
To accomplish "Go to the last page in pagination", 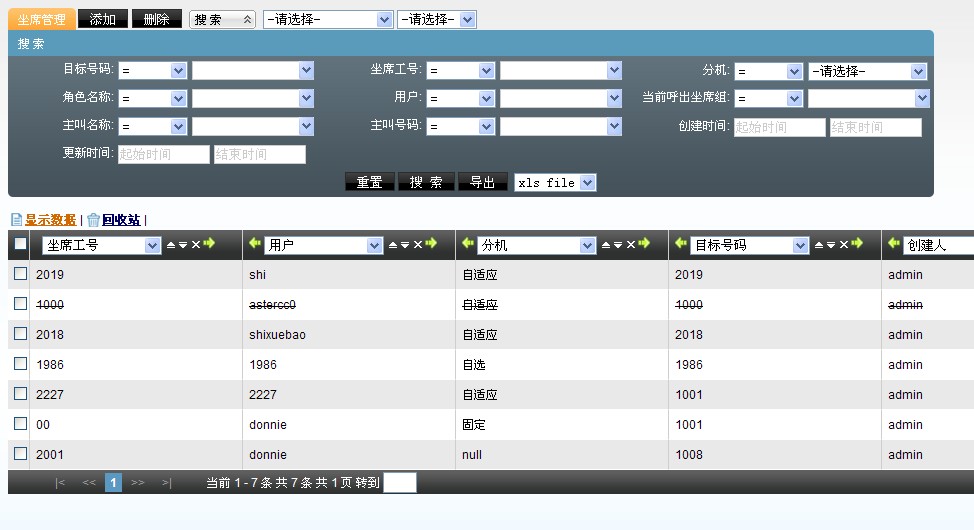I will coord(167,483).
